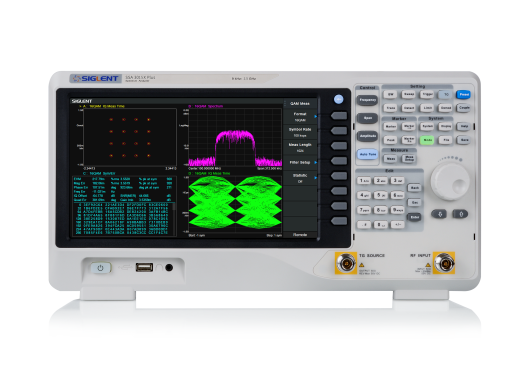
Task: Click the USB port on front panel
Action: tap(144, 267)
